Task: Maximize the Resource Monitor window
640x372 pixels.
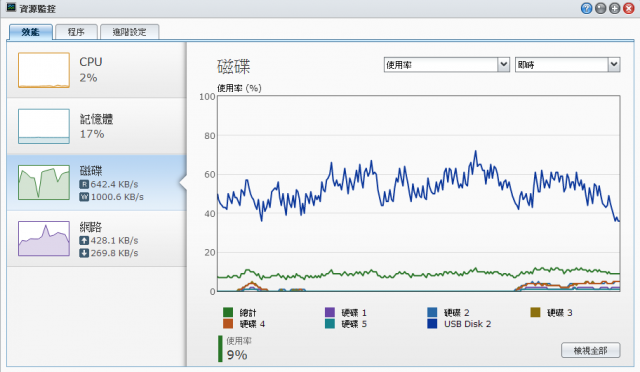Action: (615, 8)
